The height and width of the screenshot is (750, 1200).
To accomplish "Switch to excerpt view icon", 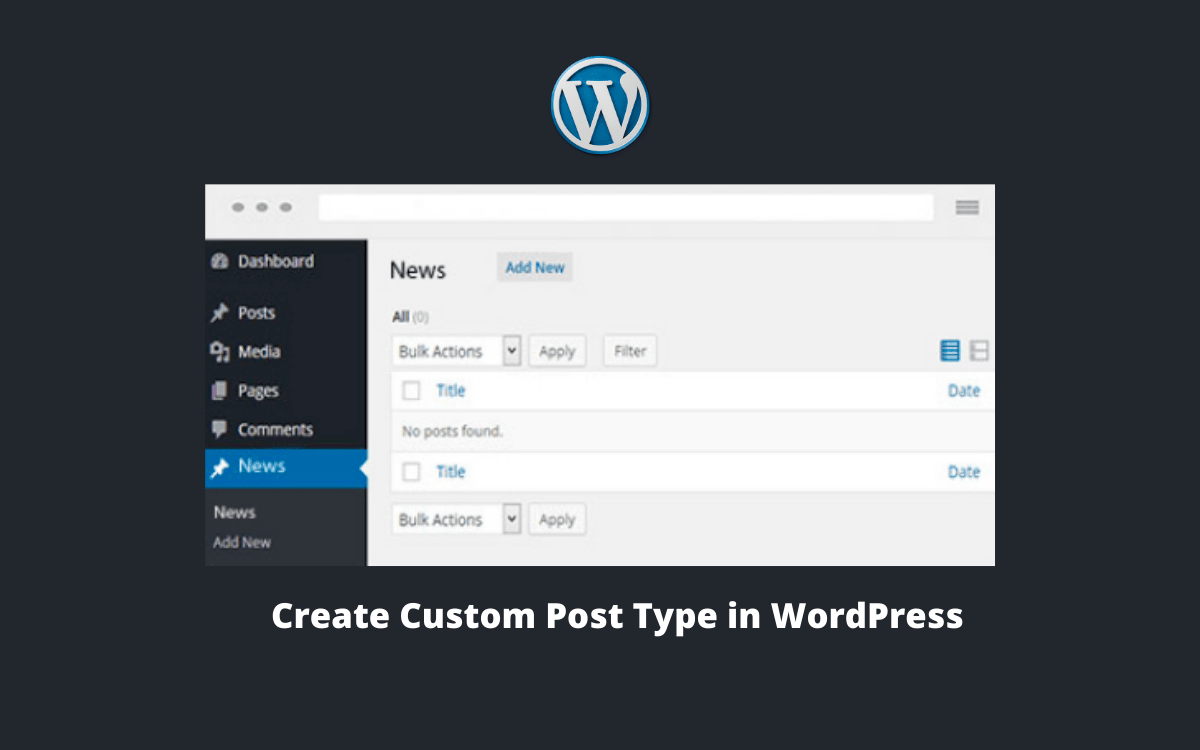I will pyautogui.click(x=979, y=351).
